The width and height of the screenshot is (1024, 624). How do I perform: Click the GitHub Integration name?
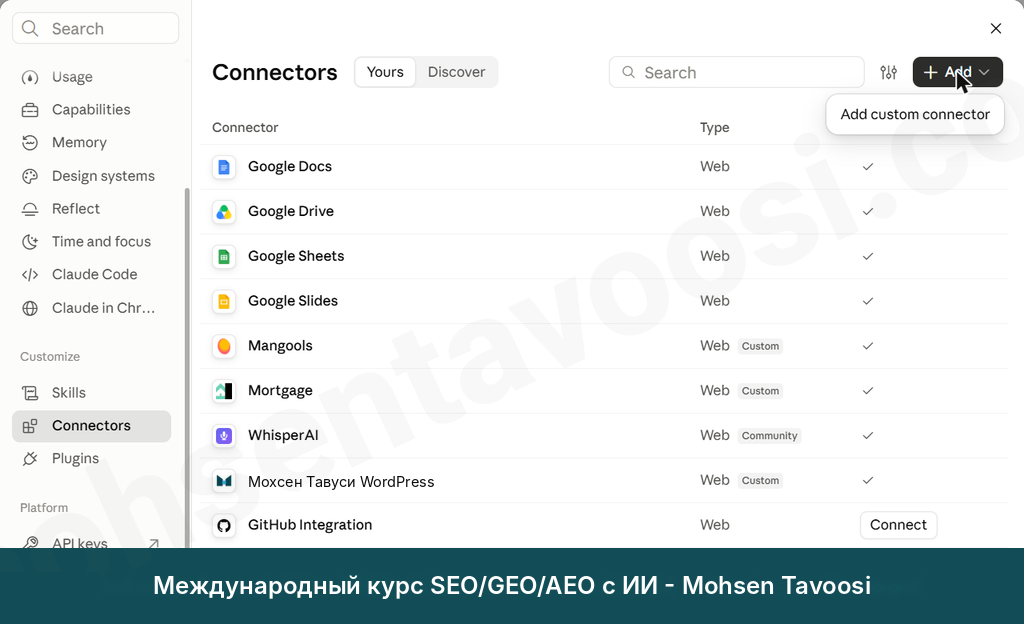coord(310,525)
